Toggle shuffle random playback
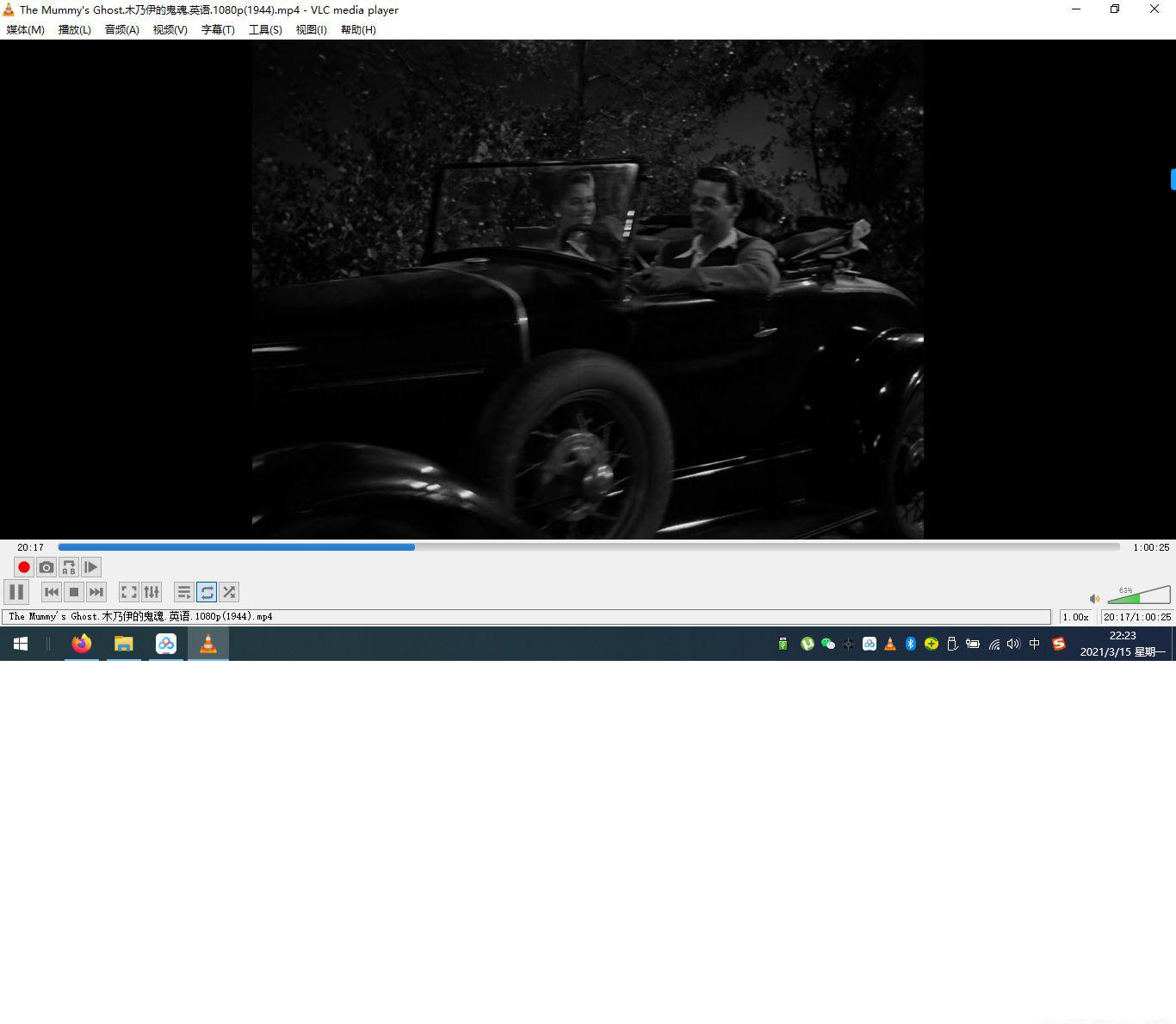 coord(229,592)
